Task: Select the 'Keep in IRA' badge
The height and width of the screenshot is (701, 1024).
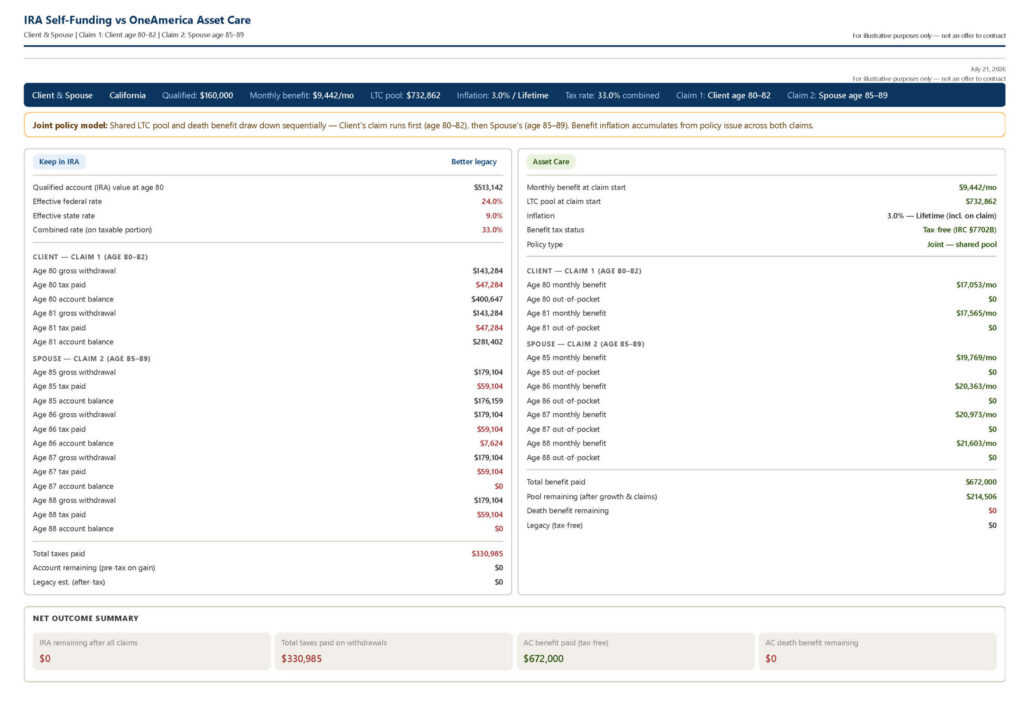Action: point(59,161)
